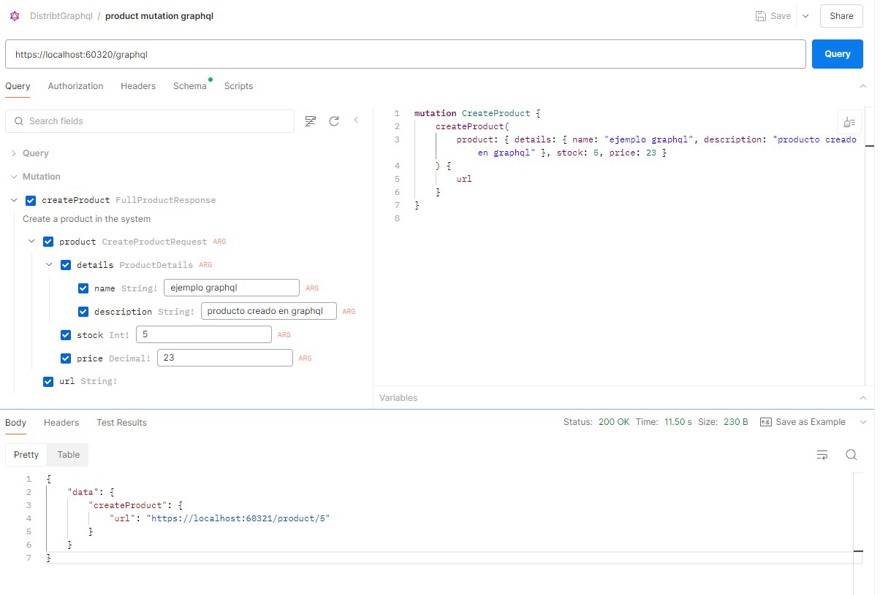Click the FullProductResponse type label
Screen dimensions: 880x595
[x=166, y=200]
